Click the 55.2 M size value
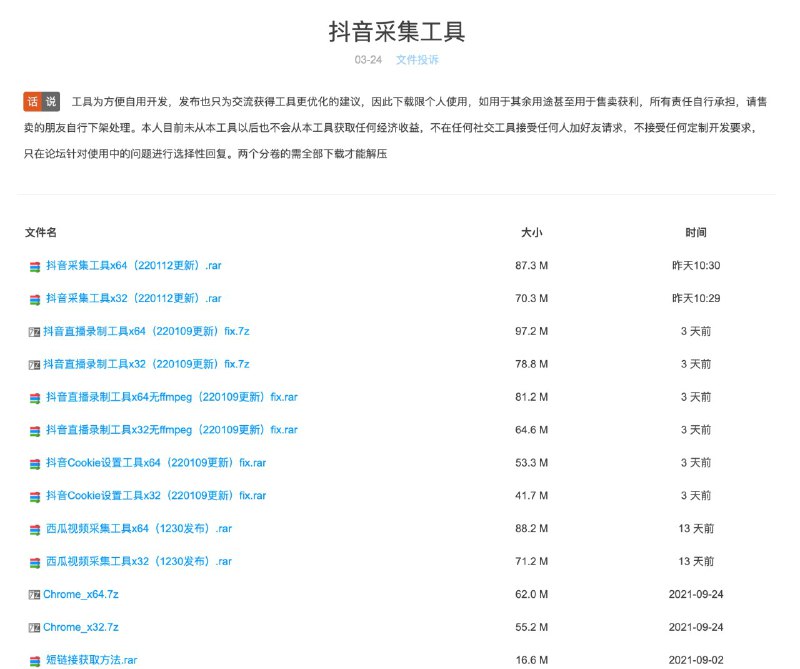Viewport: 800px width, 669px height. (531, 627)
